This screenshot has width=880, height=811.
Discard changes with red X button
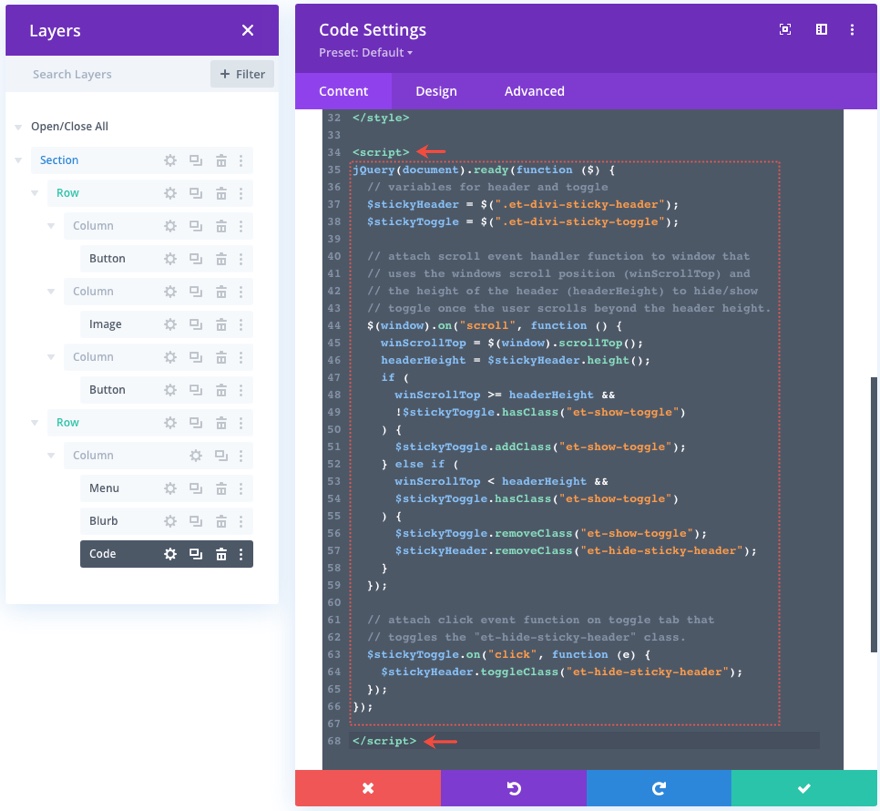(368, 788)
